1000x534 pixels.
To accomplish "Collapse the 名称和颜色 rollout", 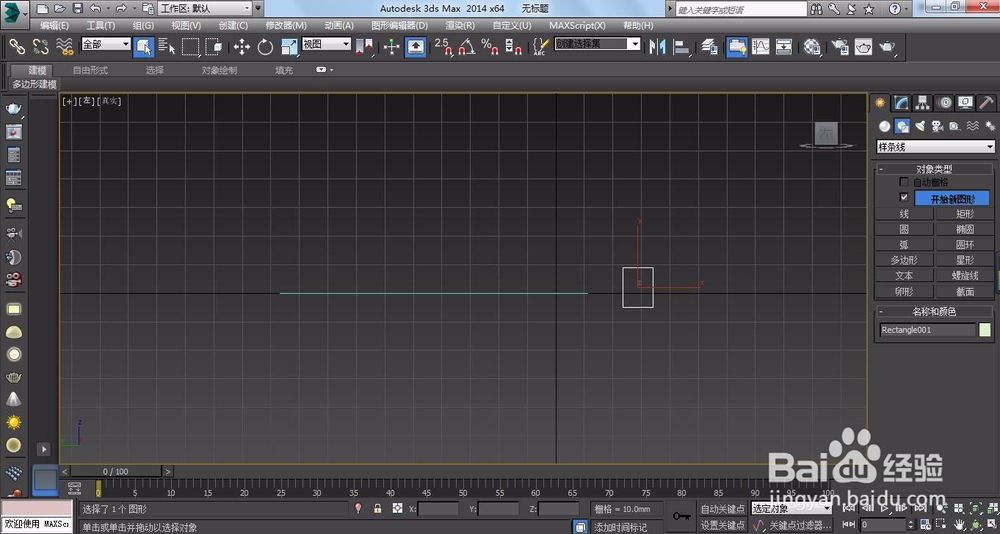I will coord(936,312).
